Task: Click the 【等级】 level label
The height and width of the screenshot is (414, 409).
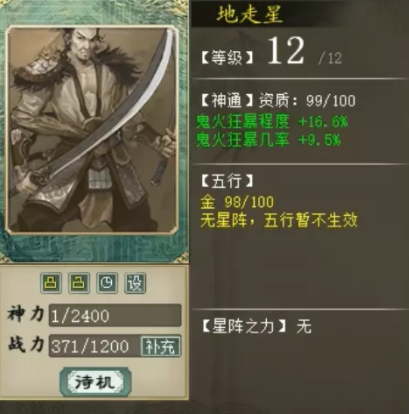Action: [x=227, y=58]
